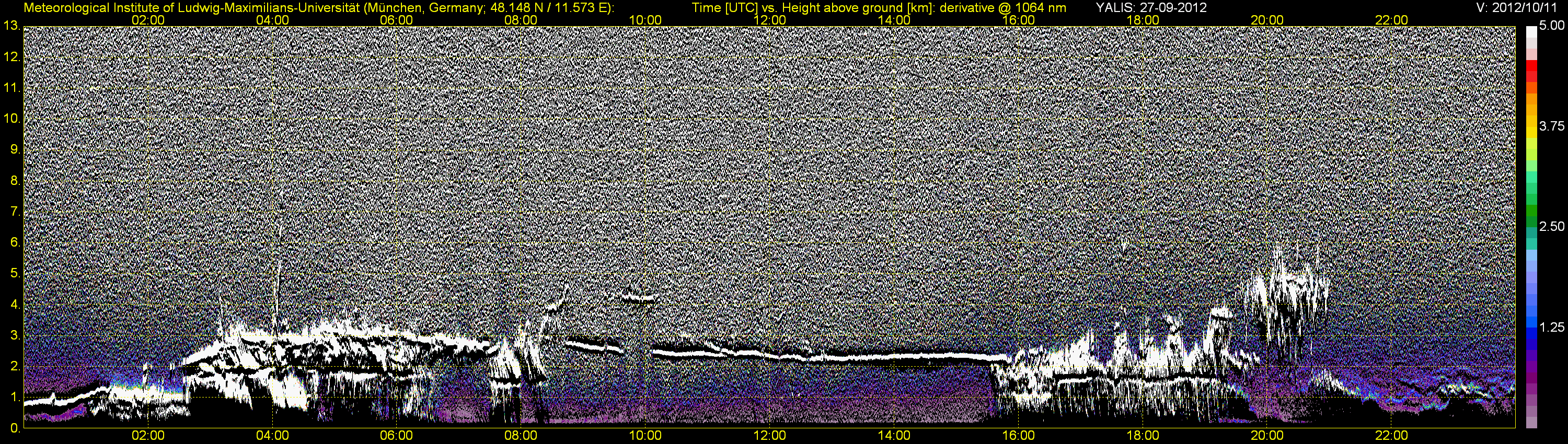Select the 1.25 color scale value
This screenshot has width=1568, height=444.
[1552, 327]
